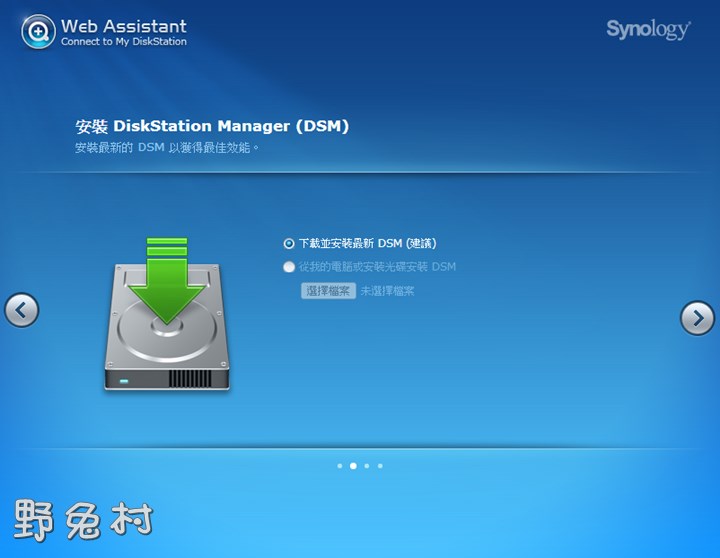
Task: Jump to the fourth page indicator dot
Action: click(380, 466)
